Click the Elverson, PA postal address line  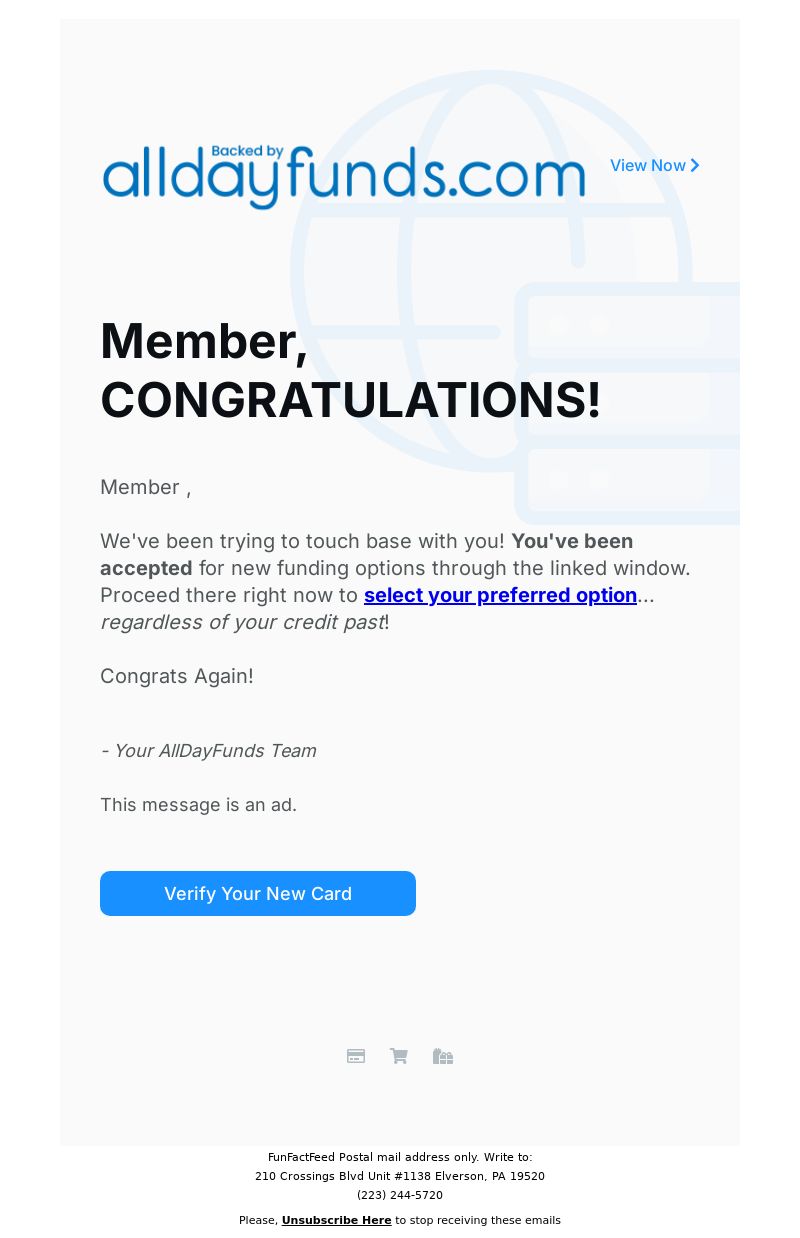tap(400, 1176)
